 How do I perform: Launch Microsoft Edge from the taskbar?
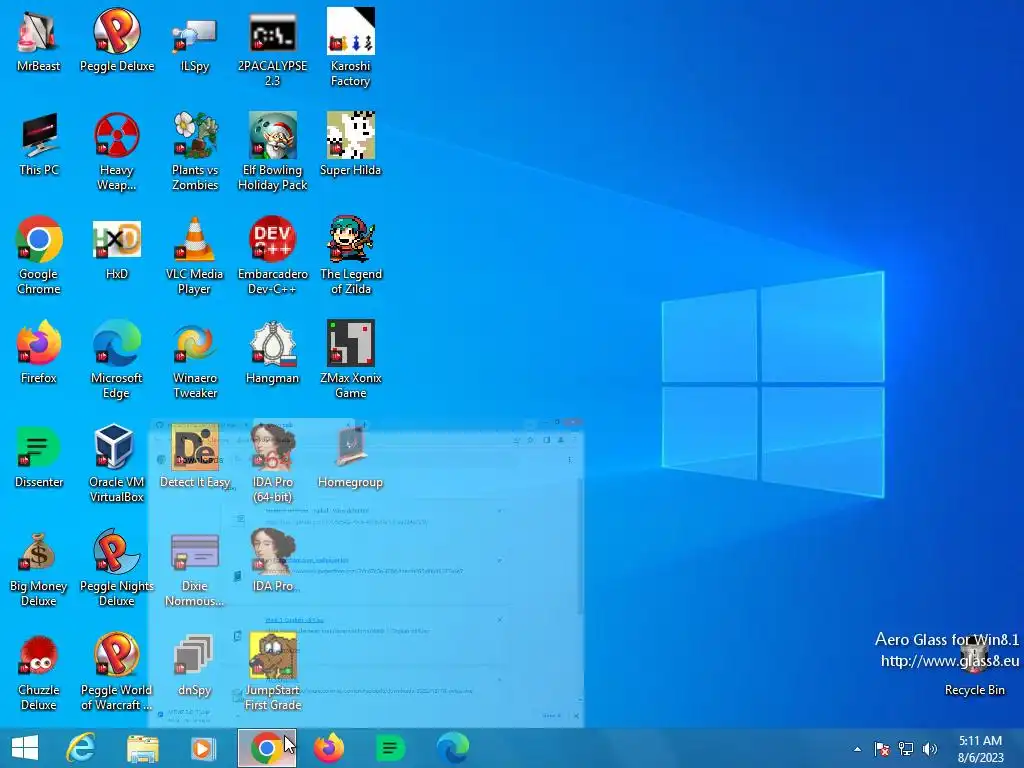[x=452, y=748]
